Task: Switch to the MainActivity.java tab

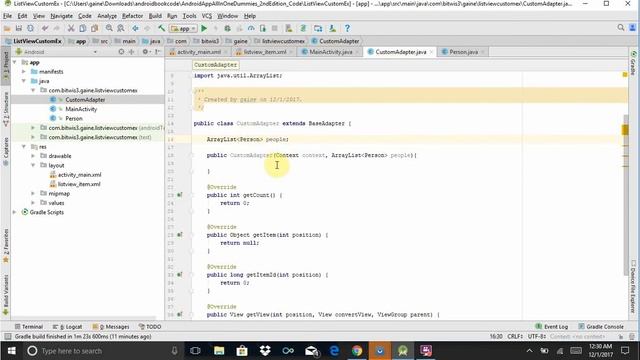Action: [x=330, y=52]
